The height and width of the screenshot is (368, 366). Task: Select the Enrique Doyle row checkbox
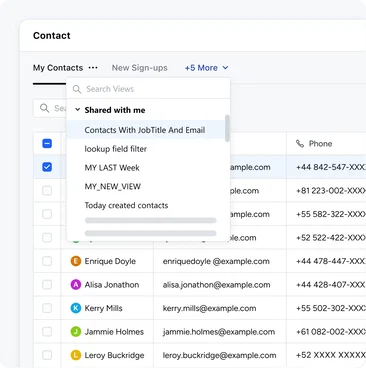pos(47,261)
